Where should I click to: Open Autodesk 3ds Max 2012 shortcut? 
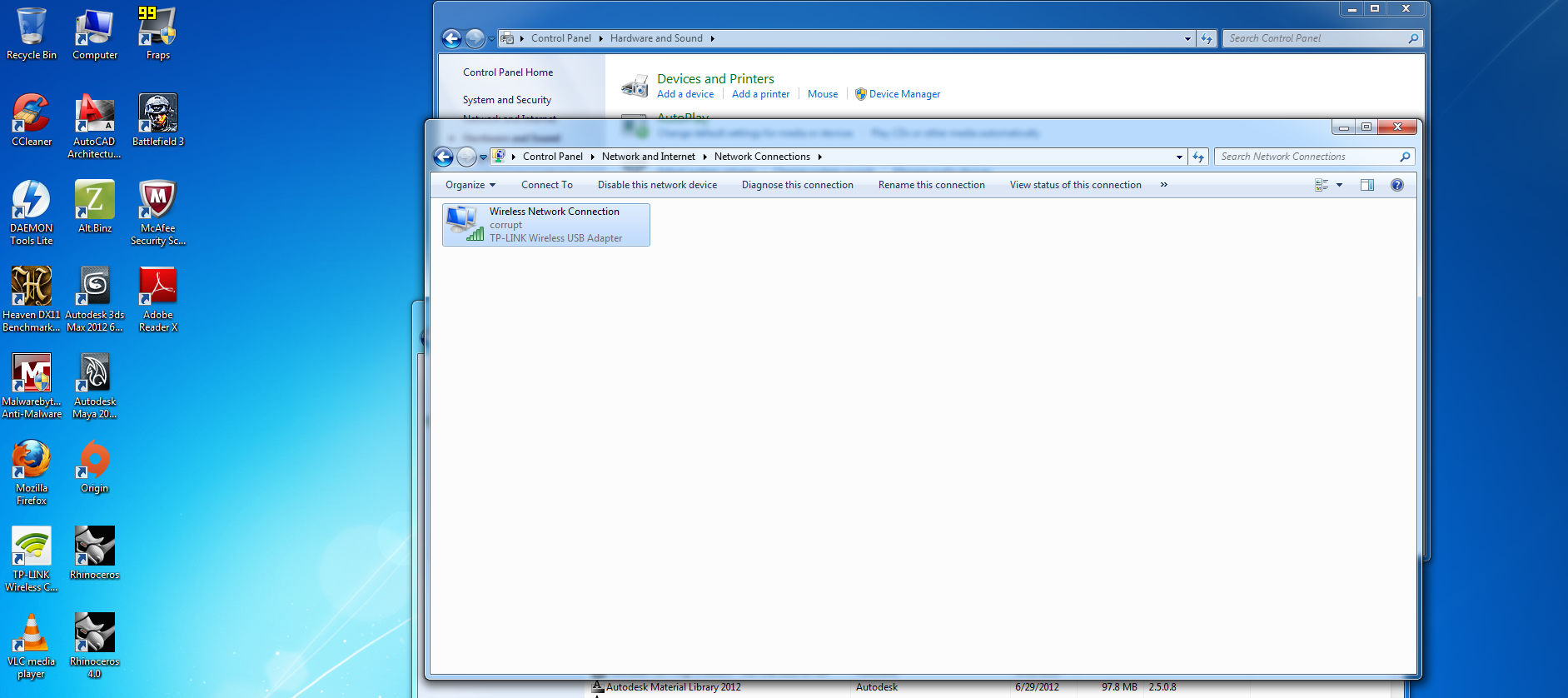(95, 300)
